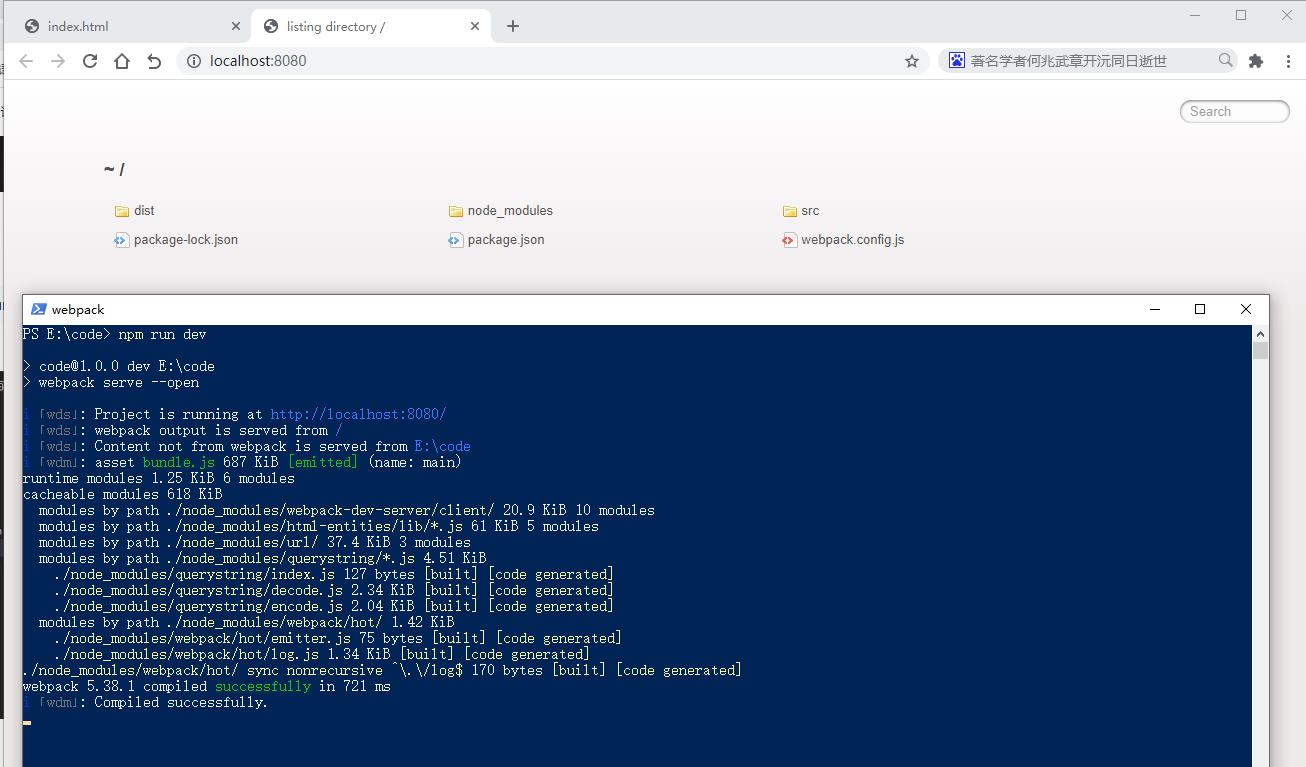Click the magnifier search icon in browser toolbar

pyautogui.click(x=1225, y=61)
